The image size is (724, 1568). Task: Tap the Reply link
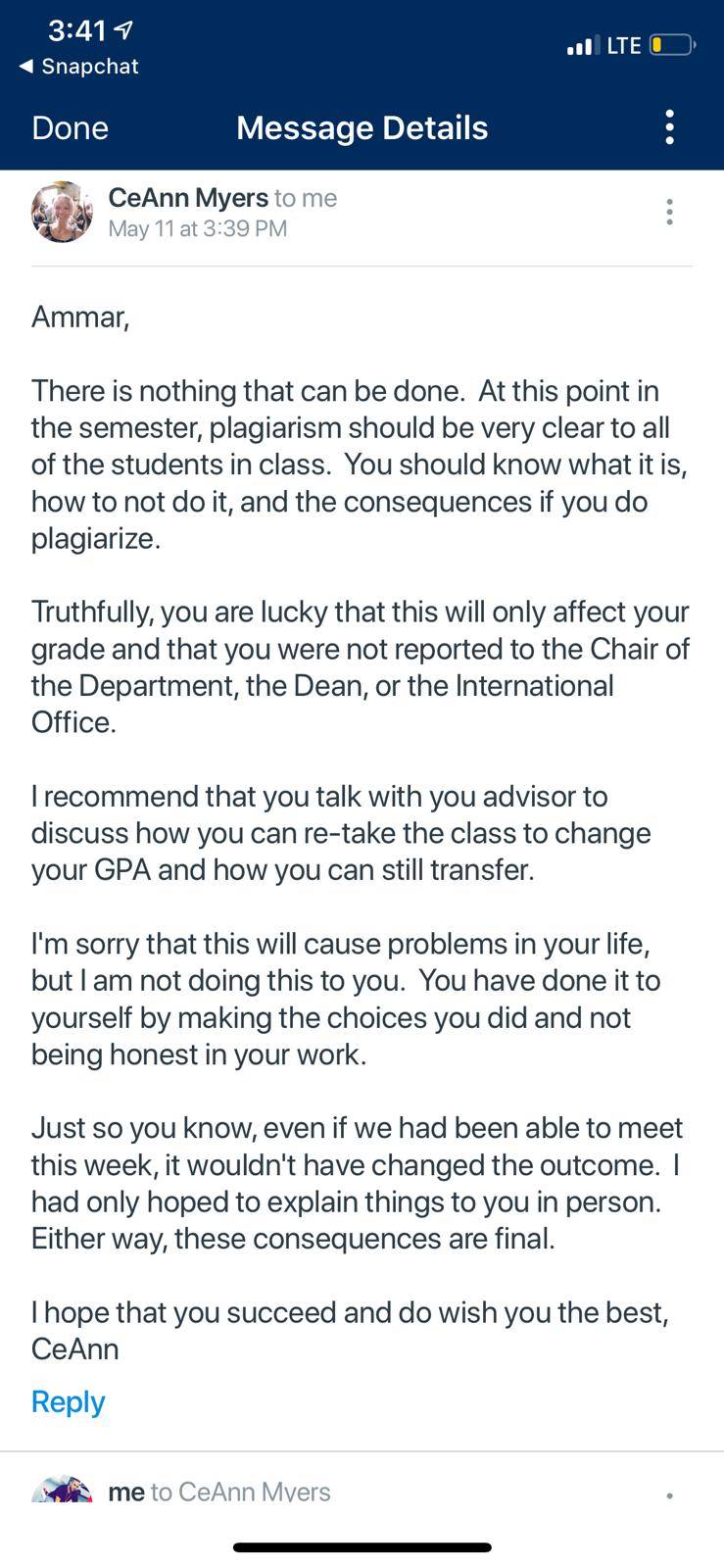pyautogui.click(x=68, y=1401)
